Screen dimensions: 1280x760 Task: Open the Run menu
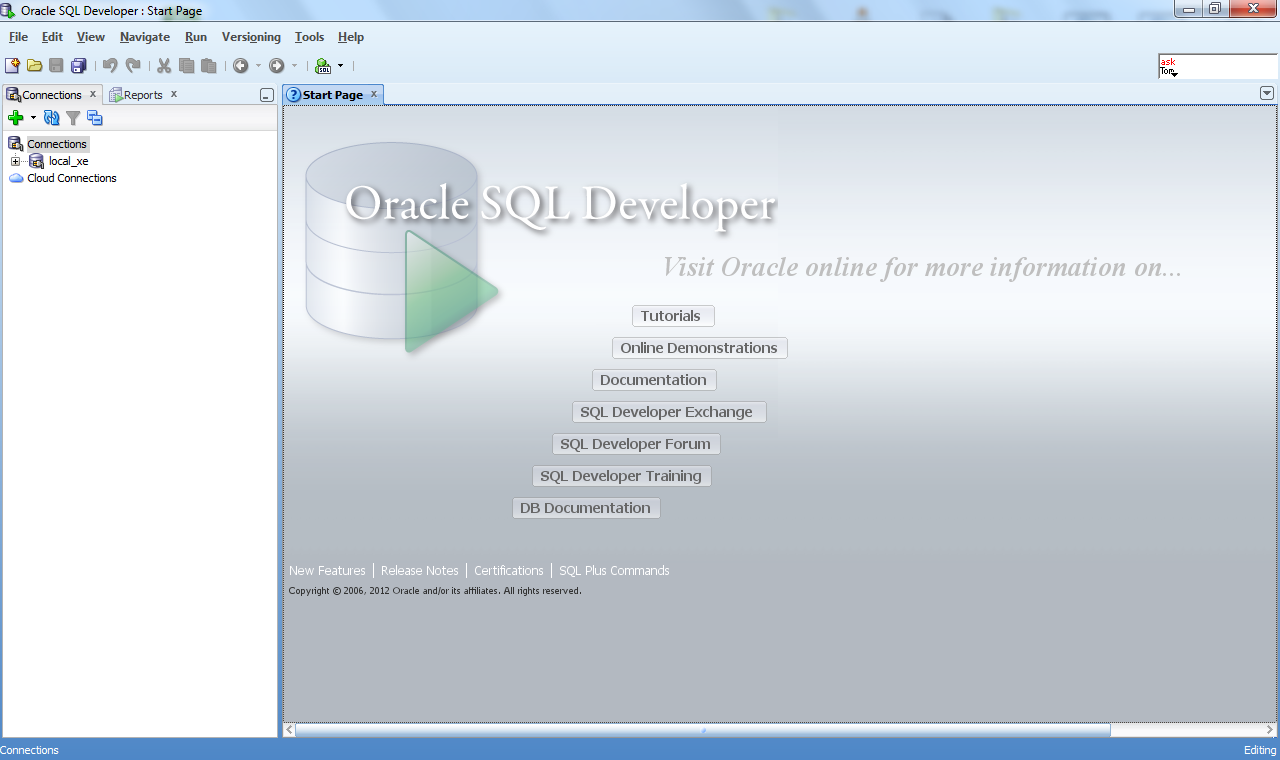[x=196, y=37]
